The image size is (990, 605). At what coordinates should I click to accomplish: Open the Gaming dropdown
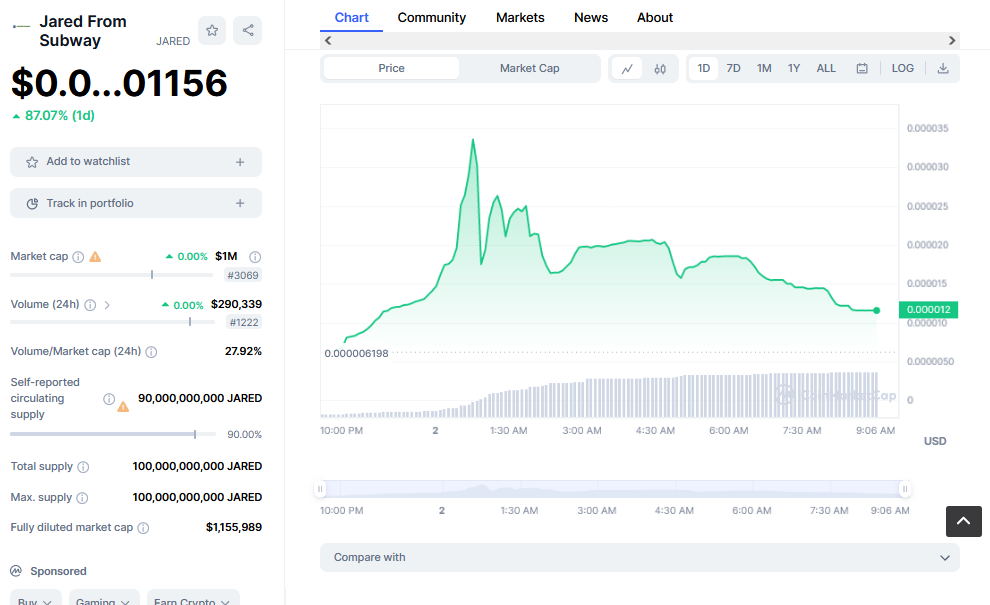click(x=104, y=597)
